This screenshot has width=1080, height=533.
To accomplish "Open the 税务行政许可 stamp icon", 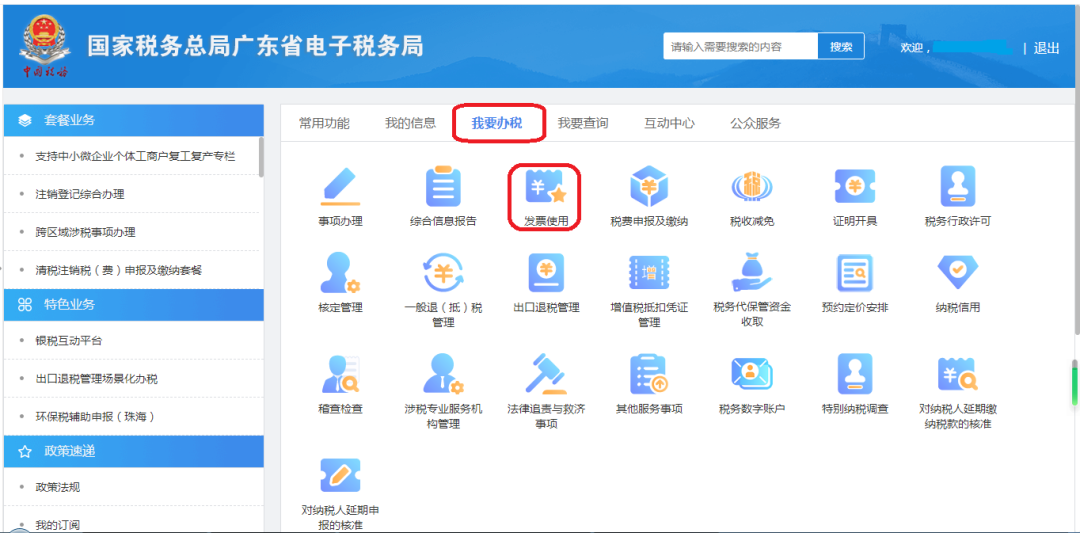I will [x=957, y=187].
